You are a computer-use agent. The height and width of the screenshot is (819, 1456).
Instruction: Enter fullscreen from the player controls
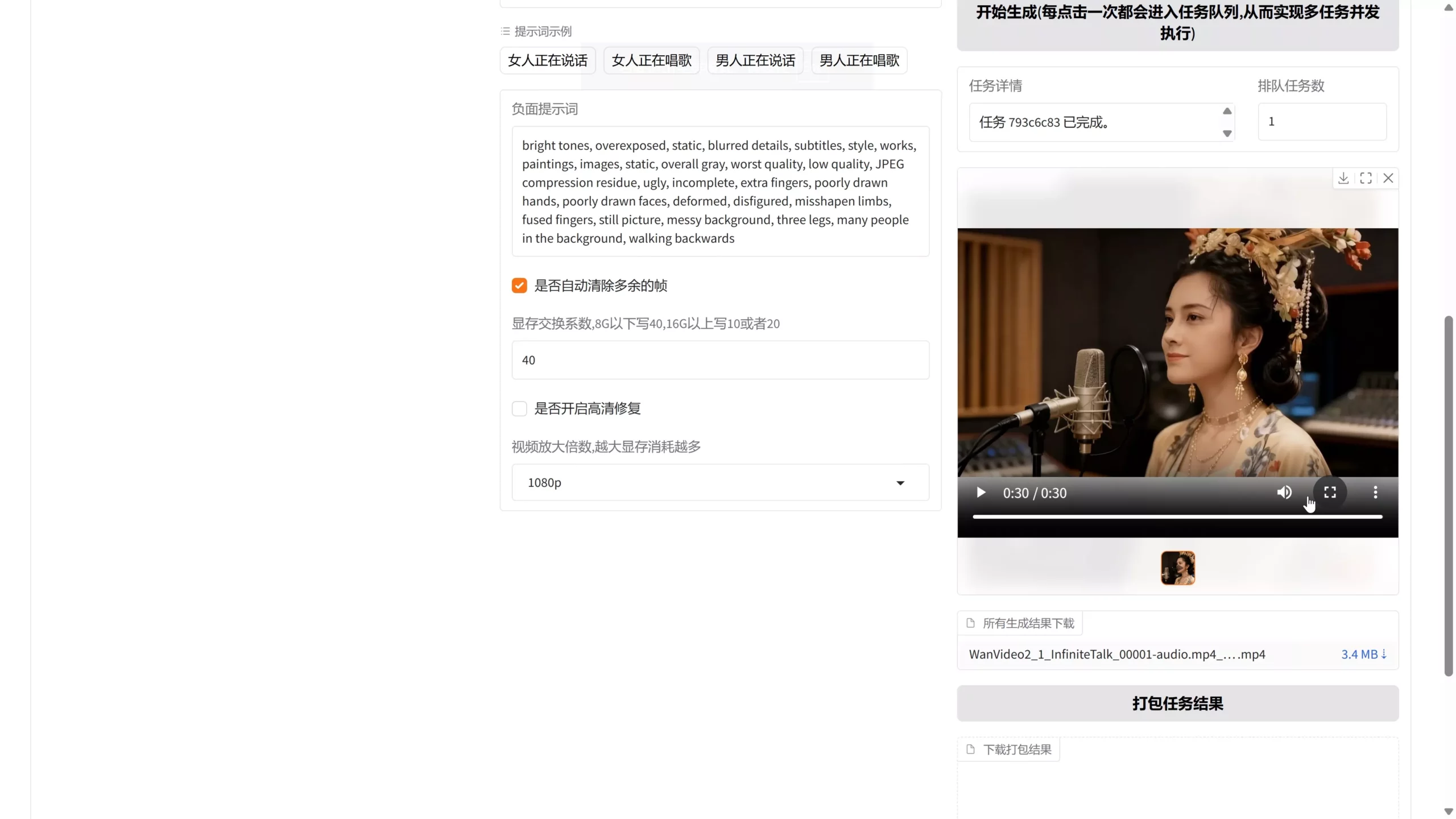pyautogui.click(x=1330, y=493)
